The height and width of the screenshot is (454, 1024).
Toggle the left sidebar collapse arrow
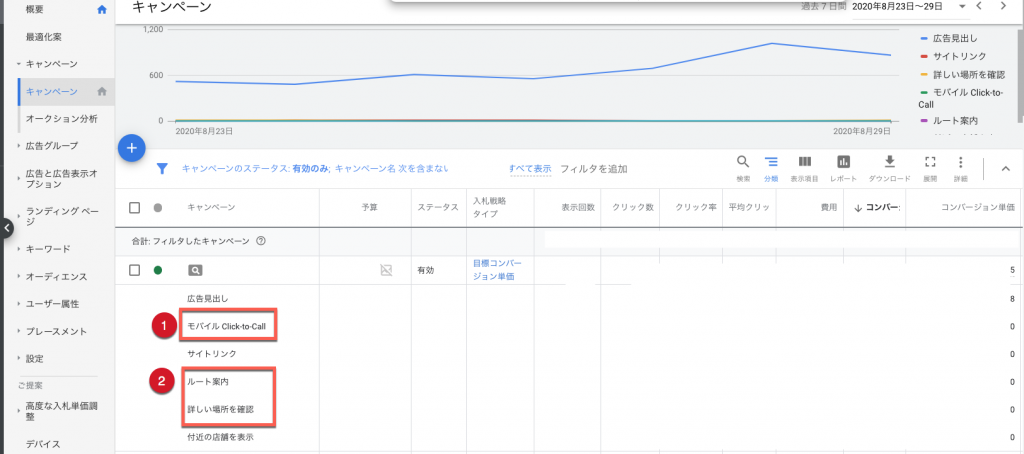pyautogui.click(x=6, y=229)
